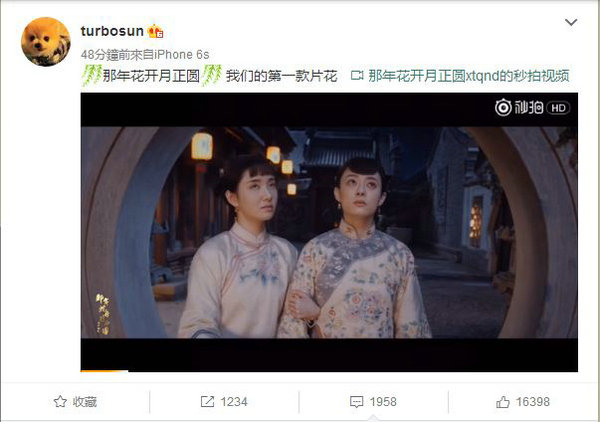Expand the comments count 1958

click(x=383, y=402)
